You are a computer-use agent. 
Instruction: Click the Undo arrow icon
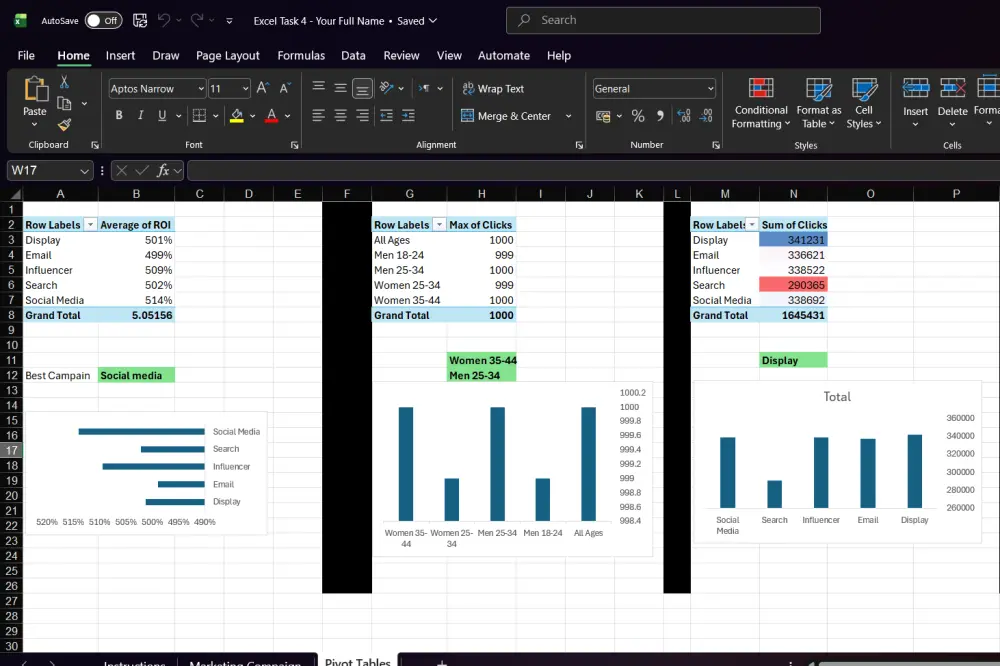coord(164,20)
